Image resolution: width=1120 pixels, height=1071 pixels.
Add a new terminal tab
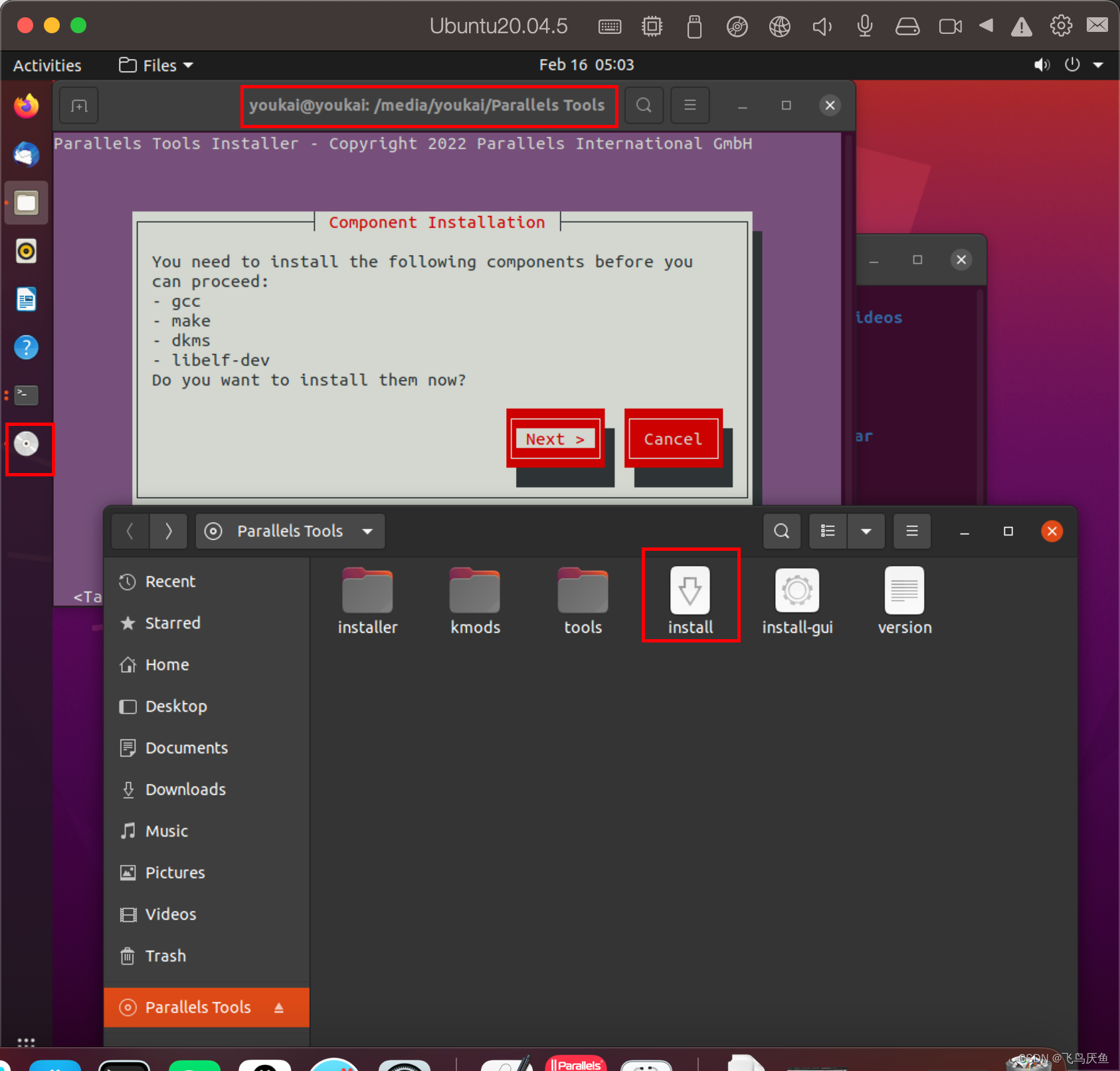79,106
